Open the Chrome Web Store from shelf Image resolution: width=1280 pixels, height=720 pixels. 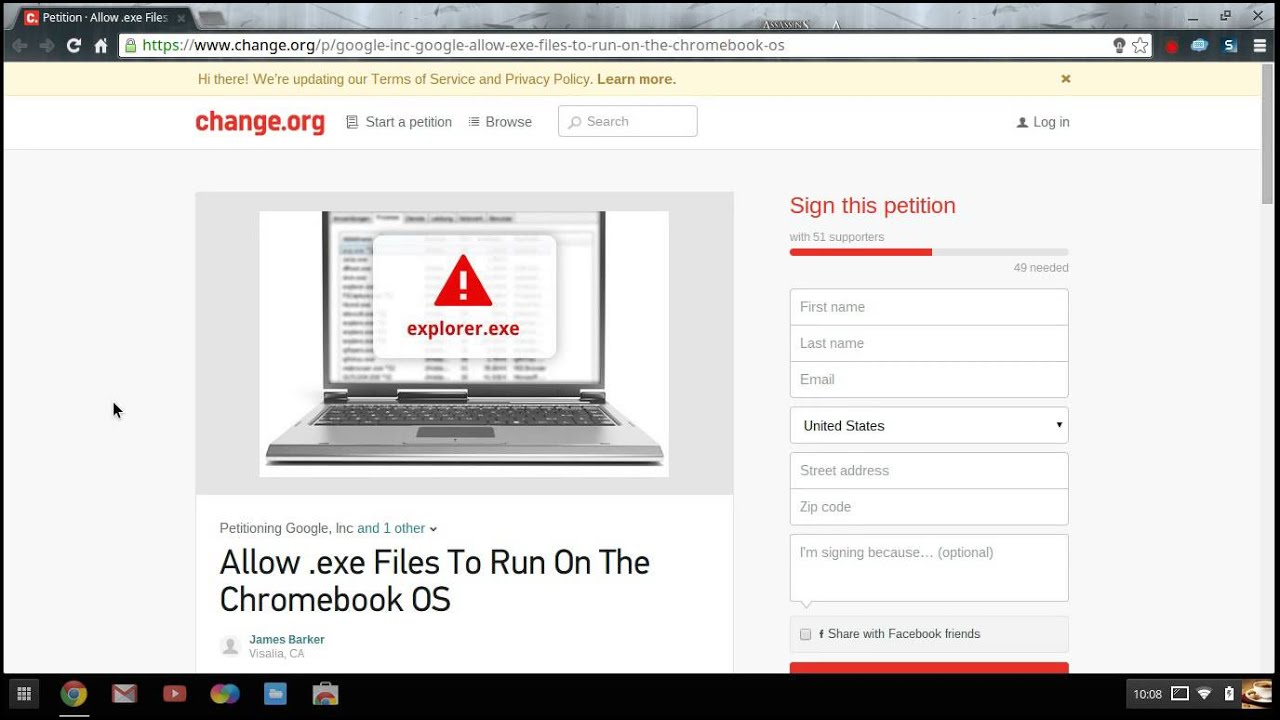[325, 693]
